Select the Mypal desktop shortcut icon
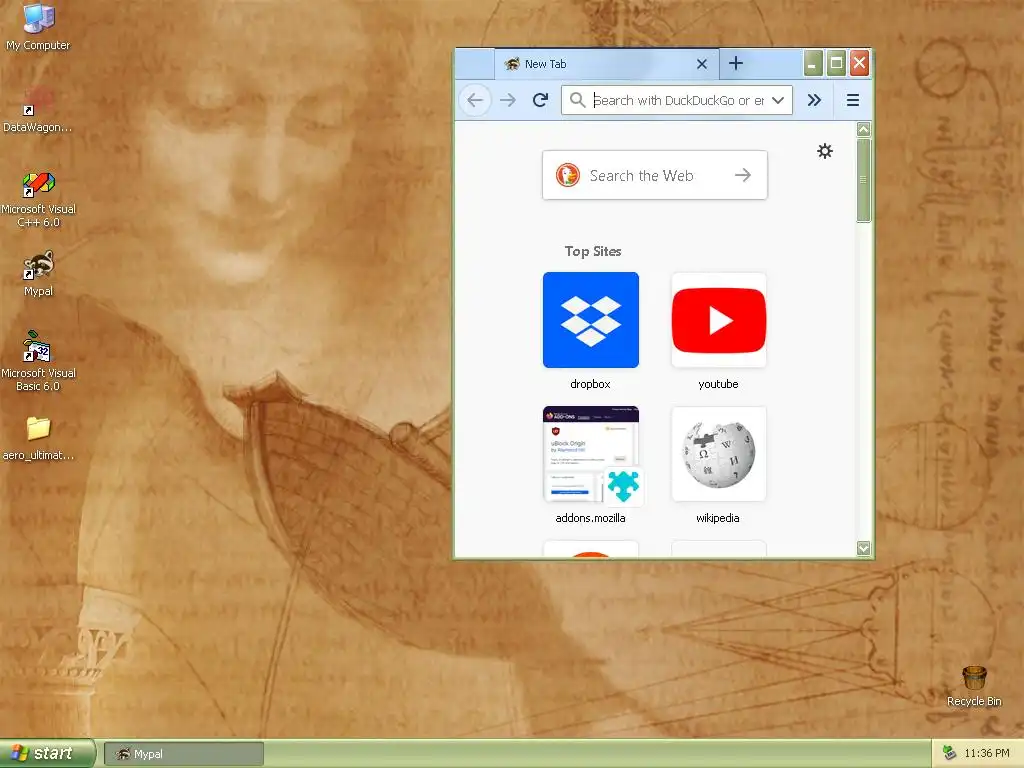 [x=38, y=273]
